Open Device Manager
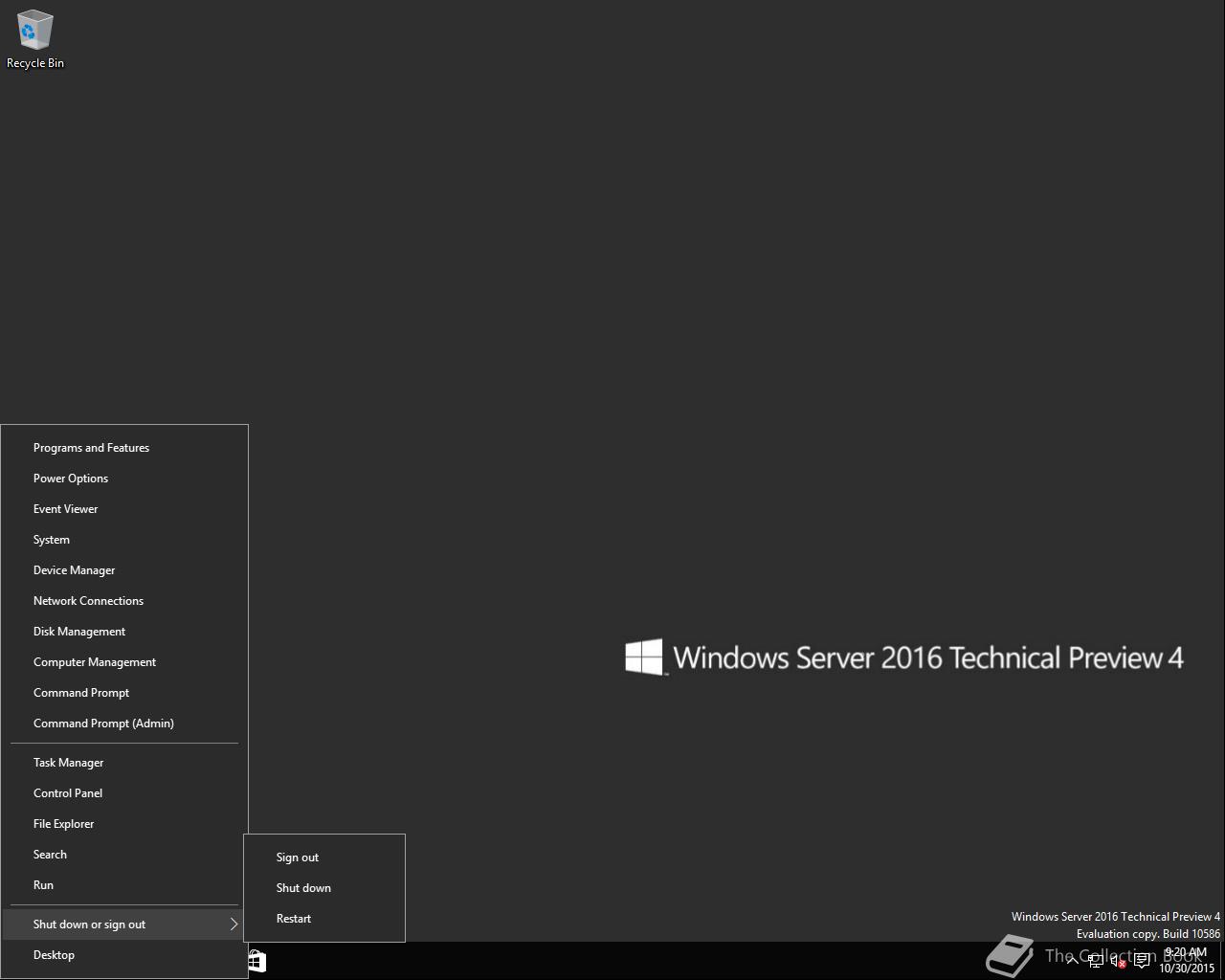Image resolution: width=1225 pixels, height=980 pixels. [124, 570]
